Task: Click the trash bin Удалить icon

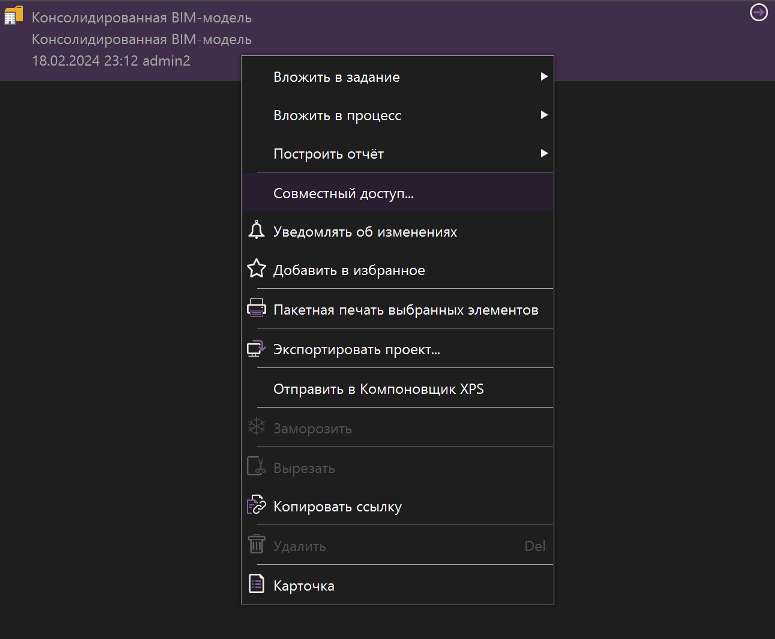Action: tap(256, 544)
